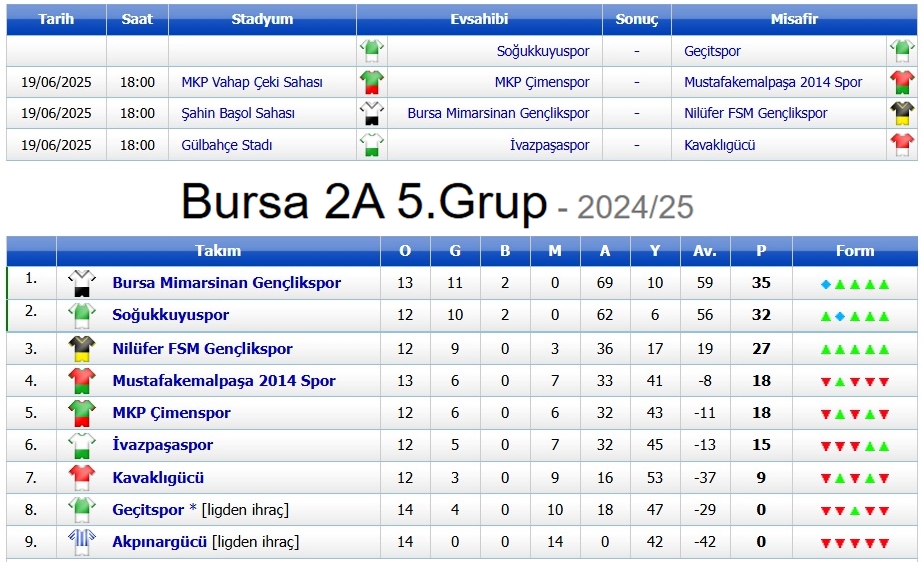Screen dimensions: 923x562
Task: Click the Av. column header
Action: click(x=705, y=251)
